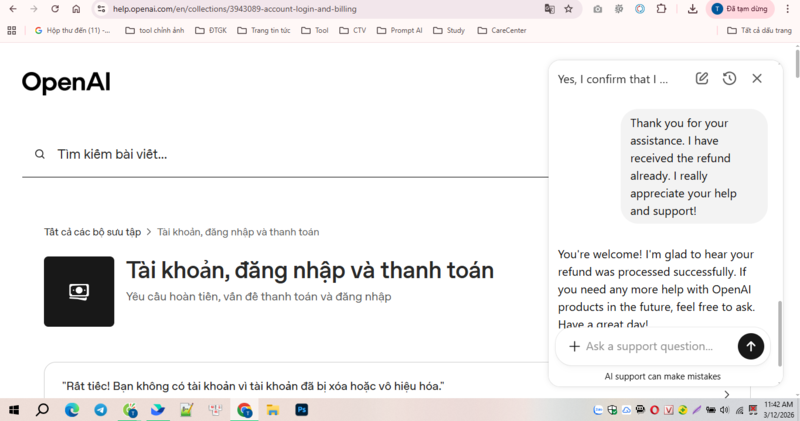Open Photoshop from the taskbar
The height and width of the screenshot is (421, 800).
(302, 410)
